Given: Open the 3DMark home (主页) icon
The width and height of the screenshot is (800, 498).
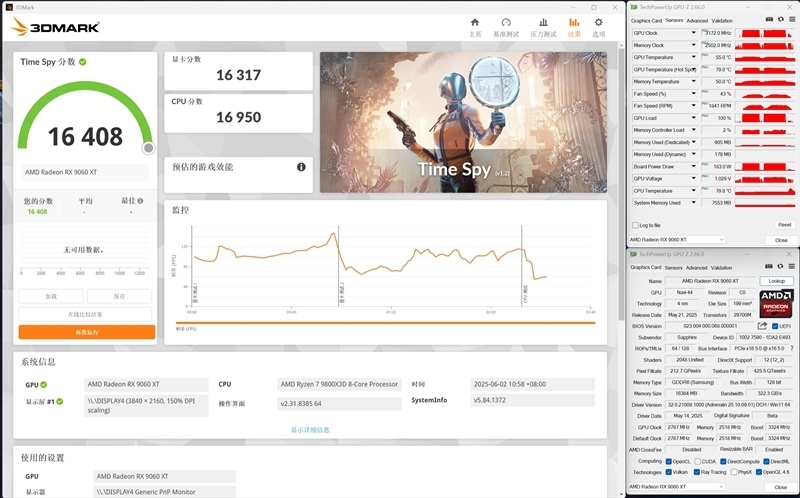Looking at the screenshot, I should pos(475,22).
